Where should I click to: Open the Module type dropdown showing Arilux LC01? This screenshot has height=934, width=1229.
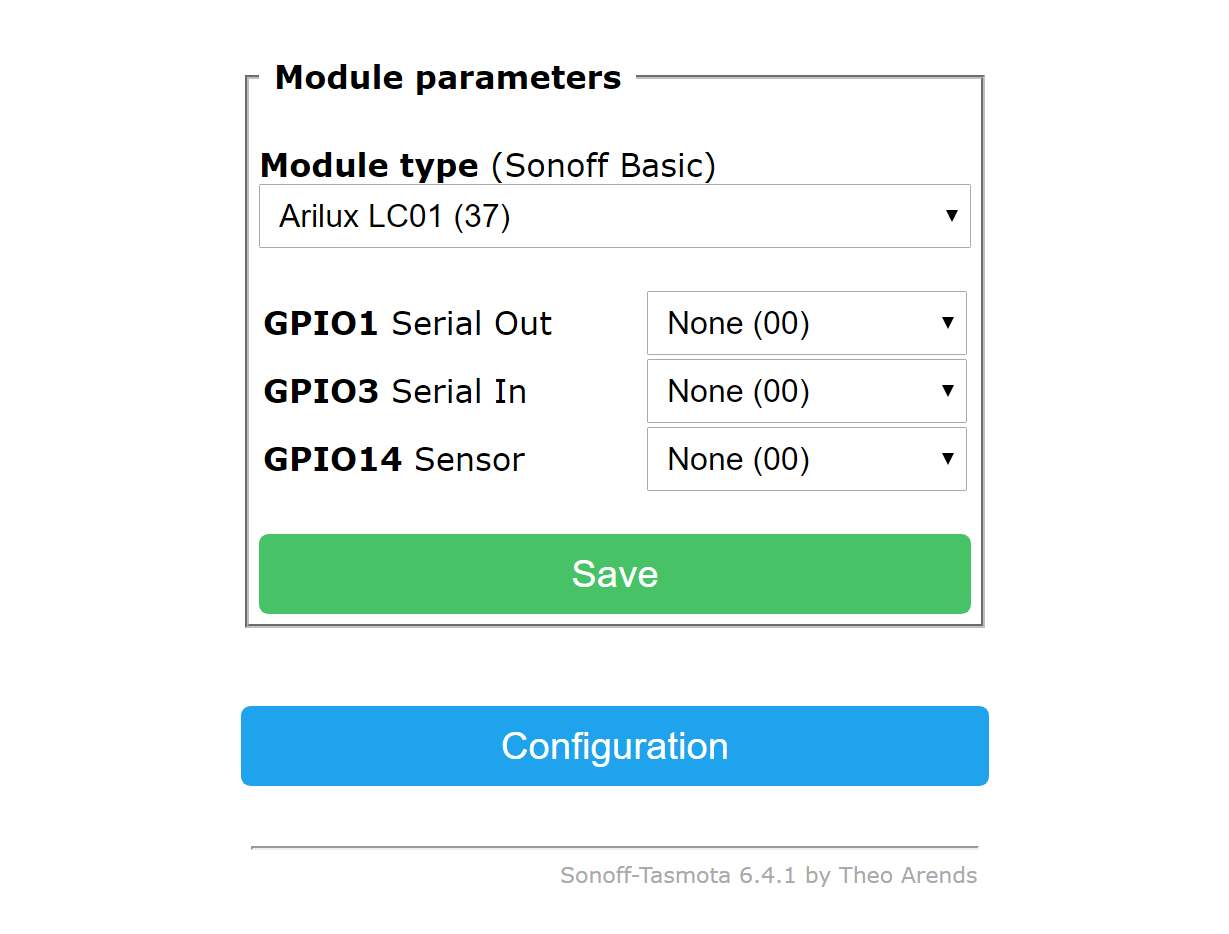614,216
